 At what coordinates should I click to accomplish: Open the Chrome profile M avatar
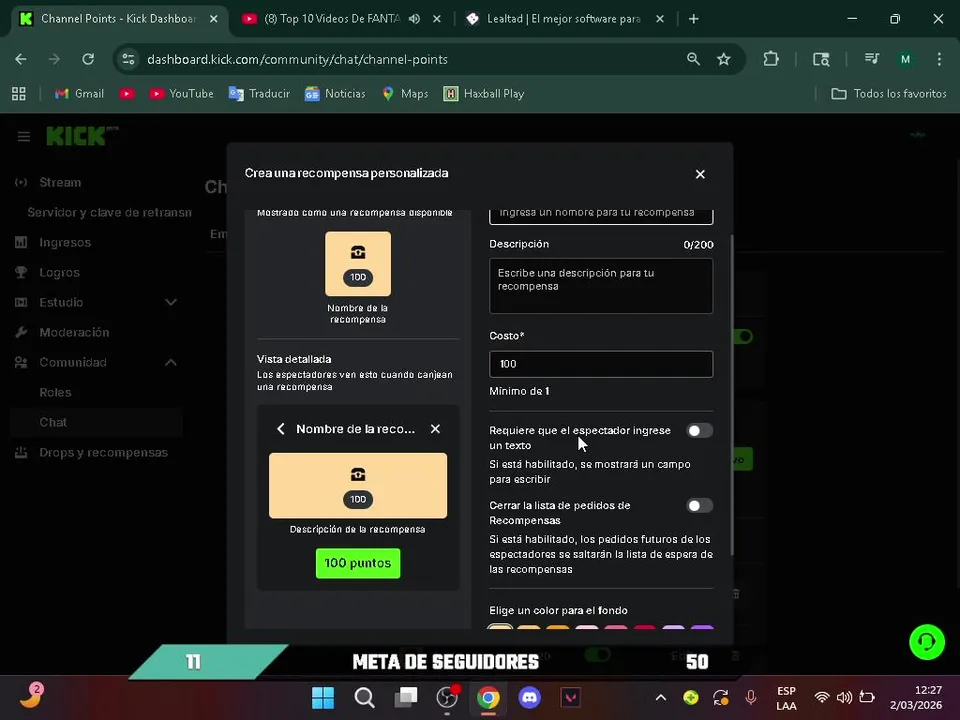point(905,59)
